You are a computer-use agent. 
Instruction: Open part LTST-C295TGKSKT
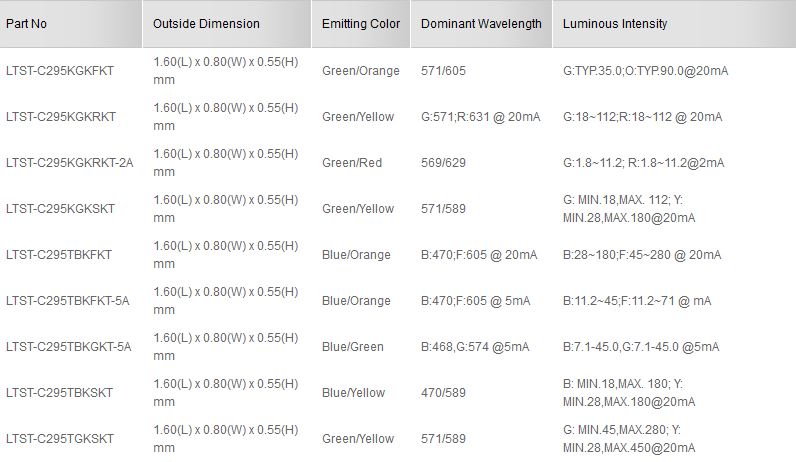[60, 439]
